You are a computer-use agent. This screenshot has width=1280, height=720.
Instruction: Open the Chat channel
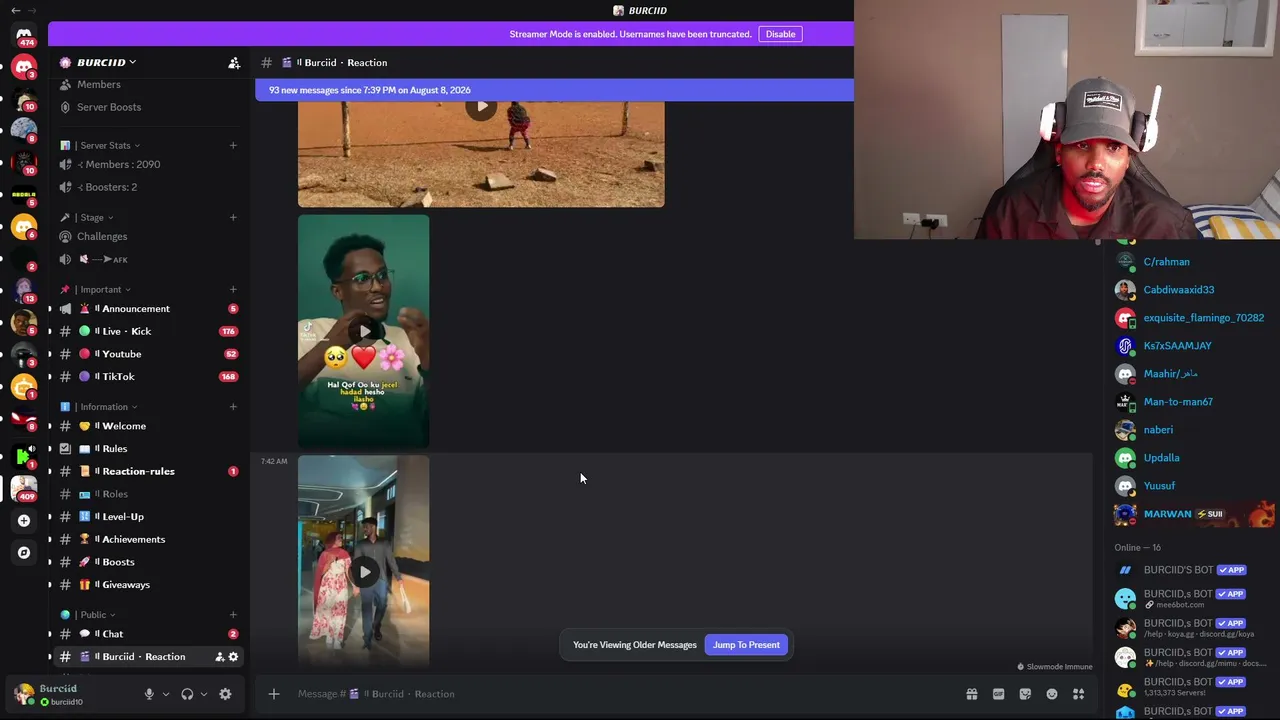click(x=148, y=634)
